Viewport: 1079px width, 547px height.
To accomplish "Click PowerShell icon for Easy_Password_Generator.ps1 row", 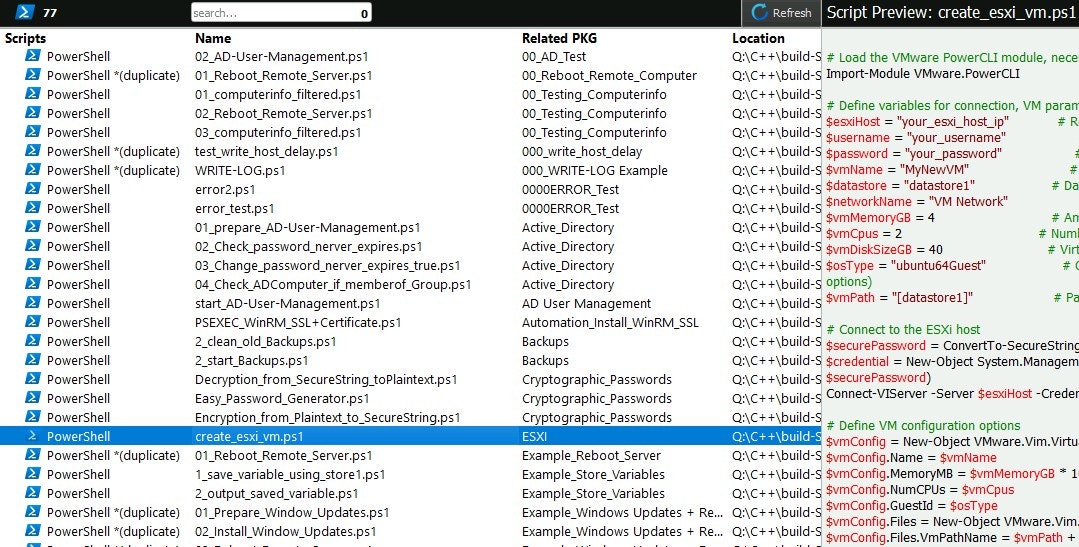I will [32, 398].
